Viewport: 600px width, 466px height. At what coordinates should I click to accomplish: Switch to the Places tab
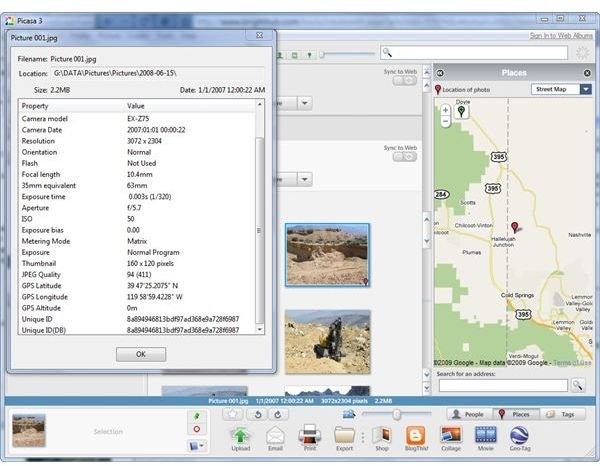(516, 414)
